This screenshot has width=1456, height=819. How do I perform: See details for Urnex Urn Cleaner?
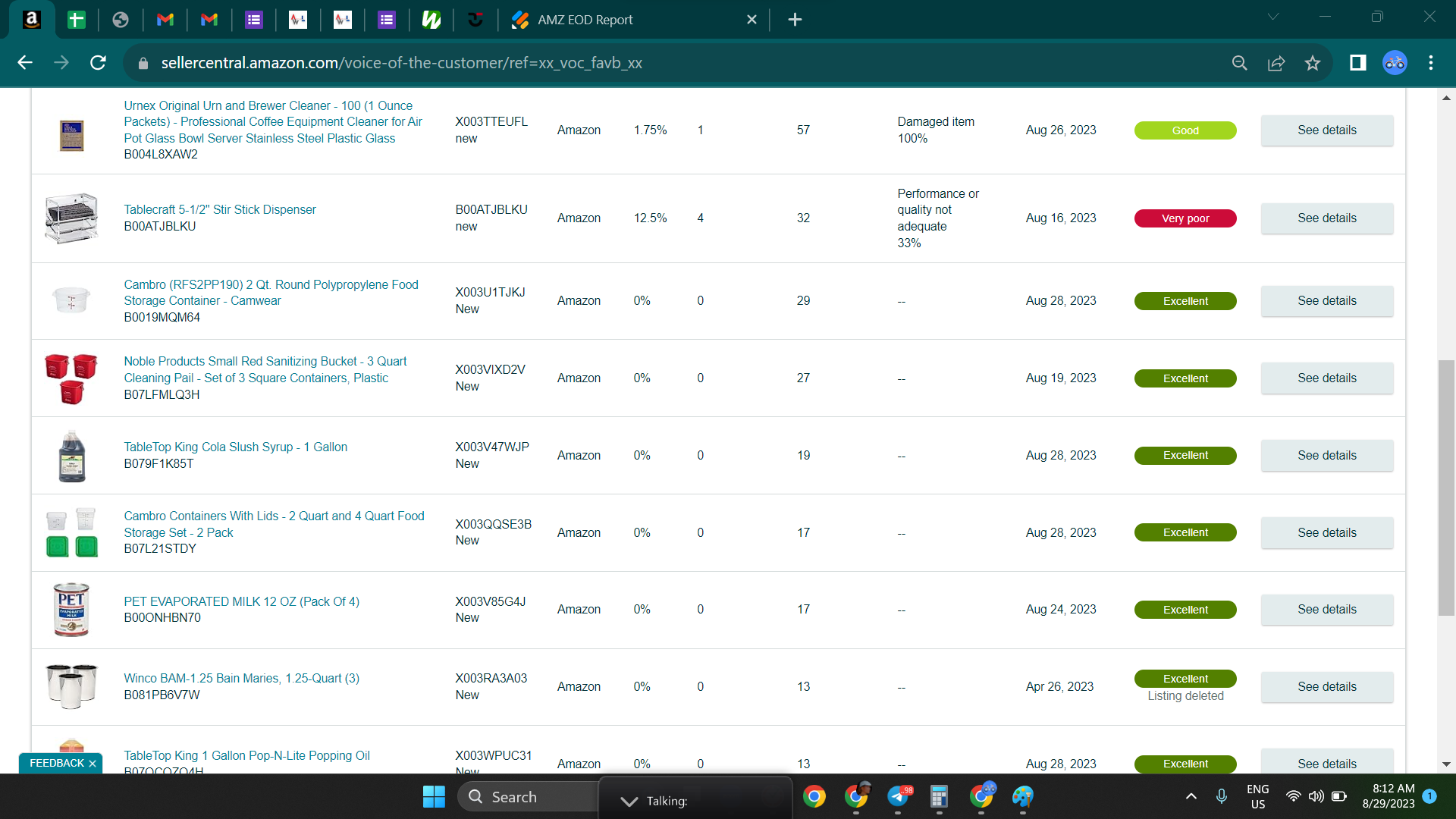coord(1327,130)
